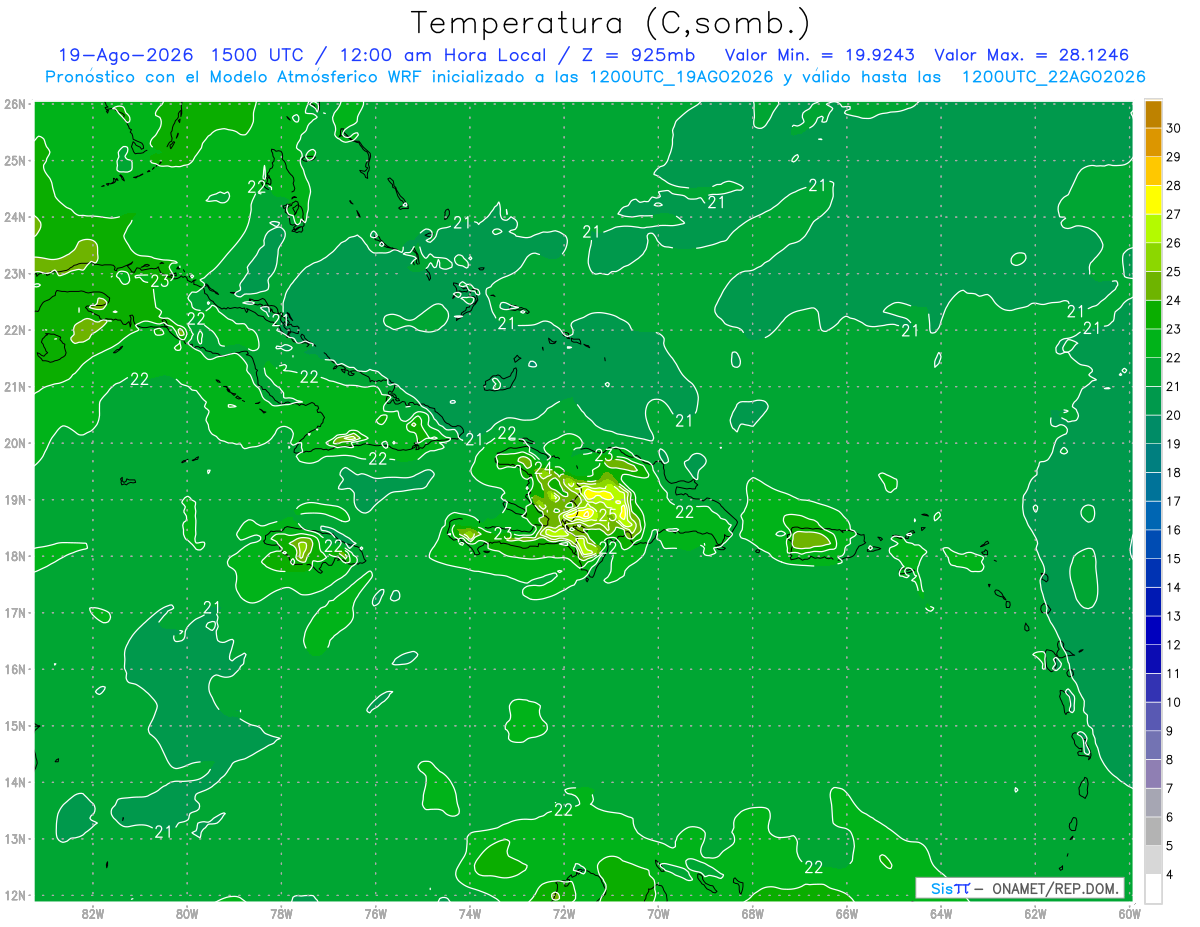
Task: Click the latitude axis label "26N"
Action: 14,104
